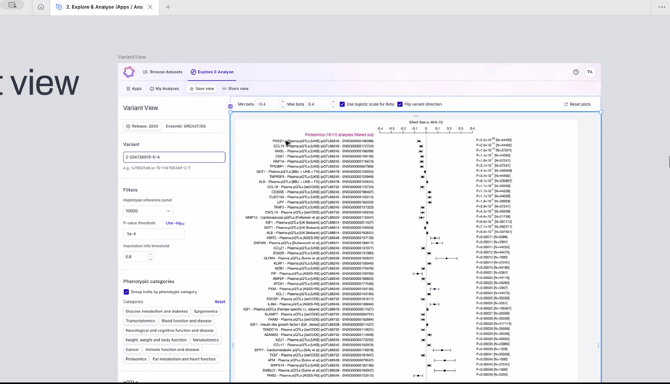Select the Proteomics category chip

click(136, 359)
